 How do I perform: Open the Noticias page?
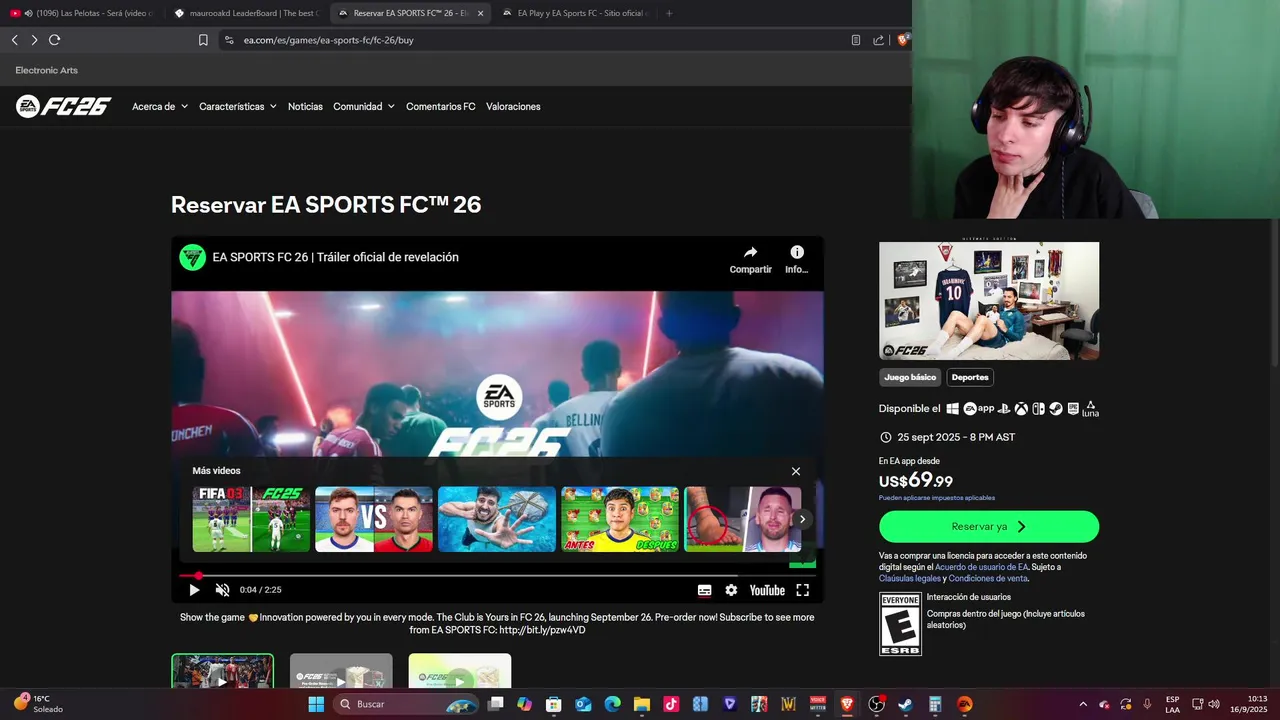[305, 106]
